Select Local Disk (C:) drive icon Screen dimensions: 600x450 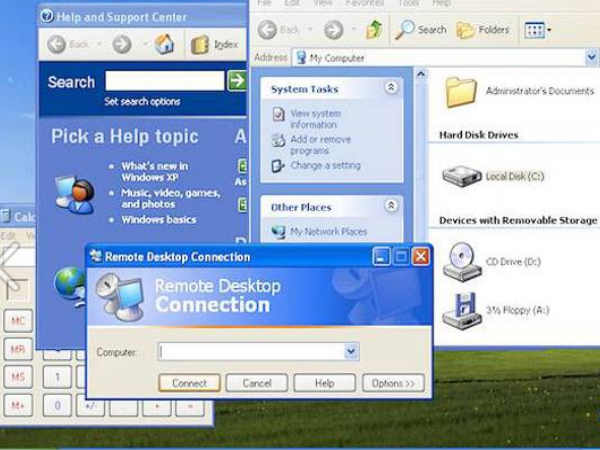click(x=461, y=176)
